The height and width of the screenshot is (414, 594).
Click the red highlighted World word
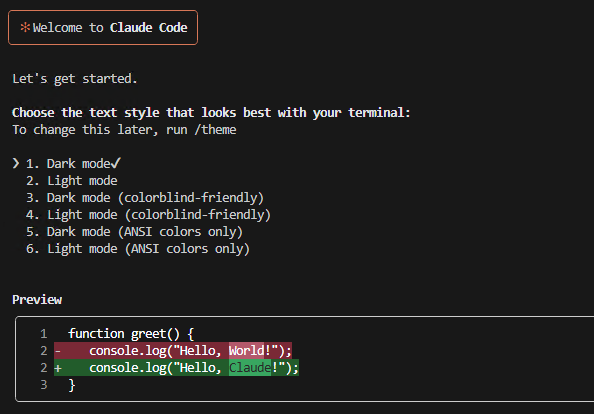pyautogui.click(x=247, y=350)
